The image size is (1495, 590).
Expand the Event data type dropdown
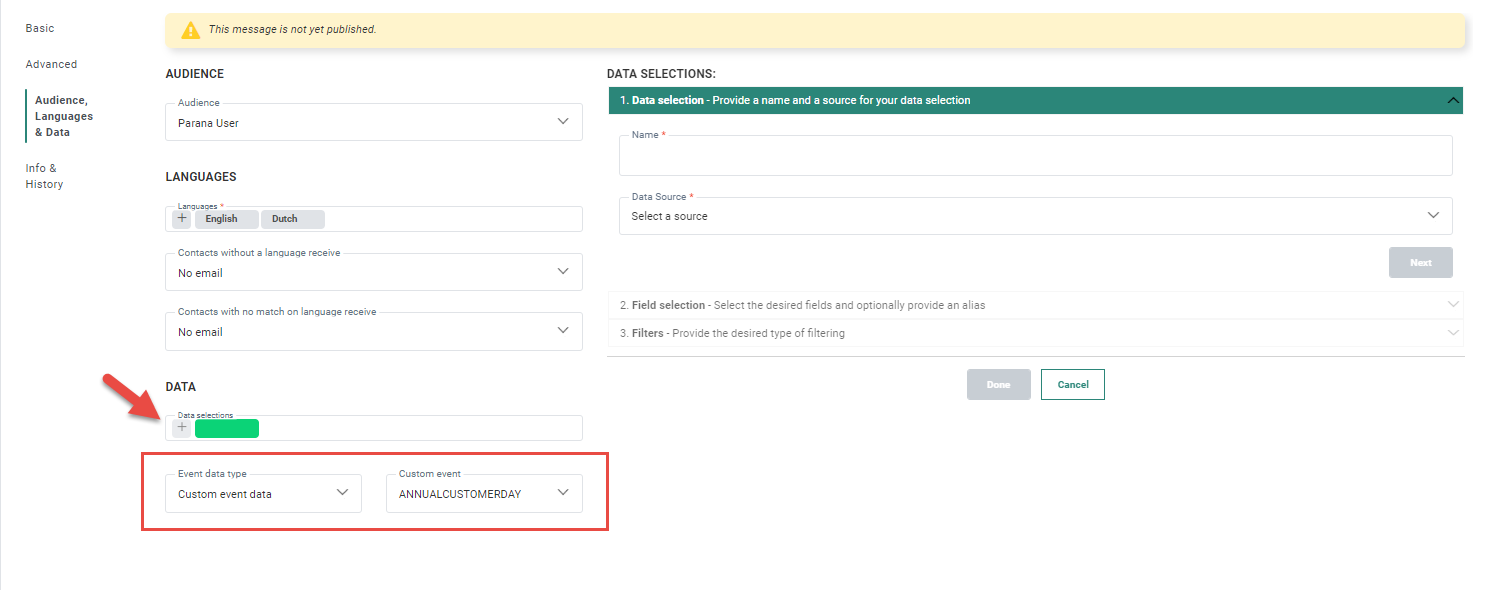click(263, 493)
